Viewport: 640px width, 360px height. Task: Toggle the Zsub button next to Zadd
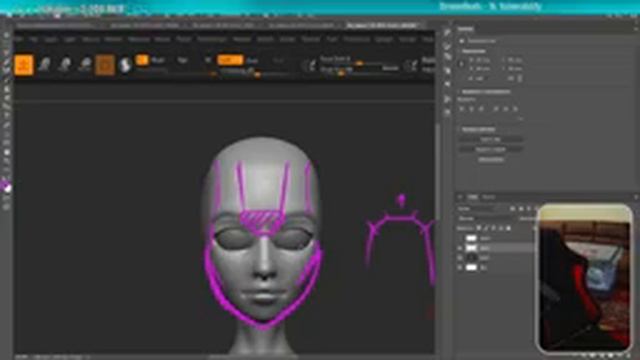point(252,61)
